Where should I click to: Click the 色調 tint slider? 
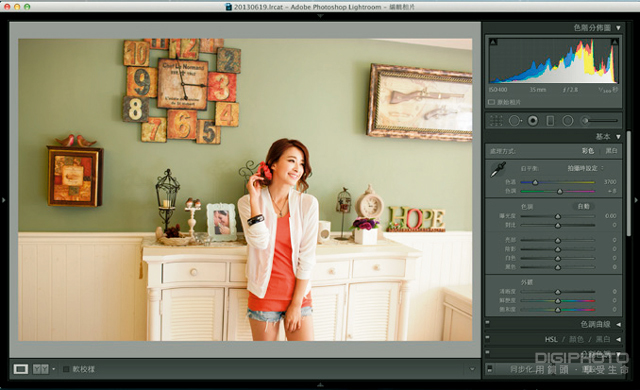[x=557, y=191]
